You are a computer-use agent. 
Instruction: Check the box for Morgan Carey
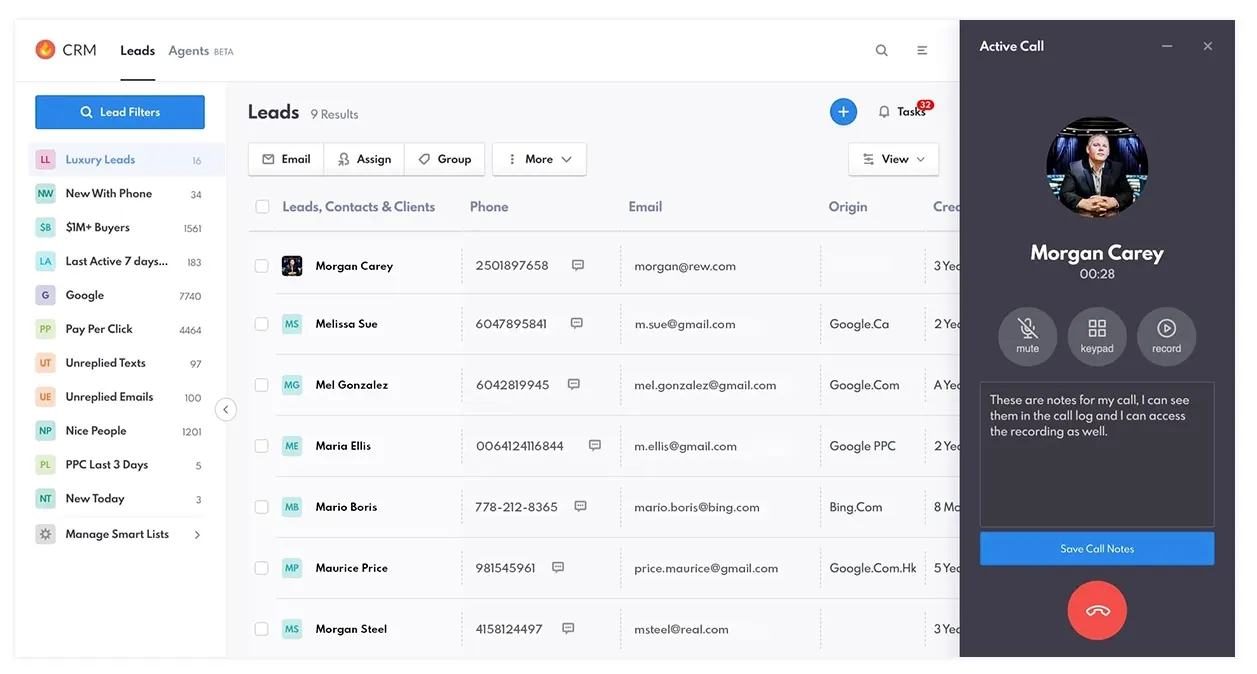261,266
